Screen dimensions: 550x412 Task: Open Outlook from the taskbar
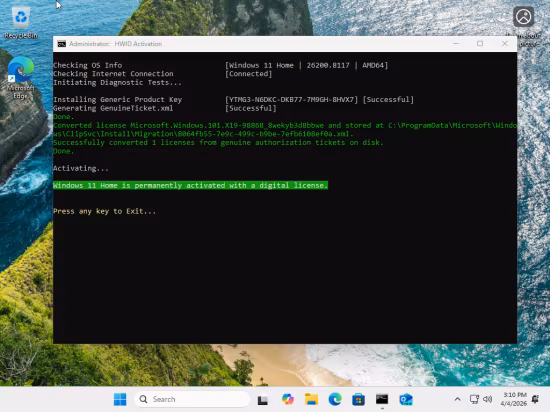(406, 399)
